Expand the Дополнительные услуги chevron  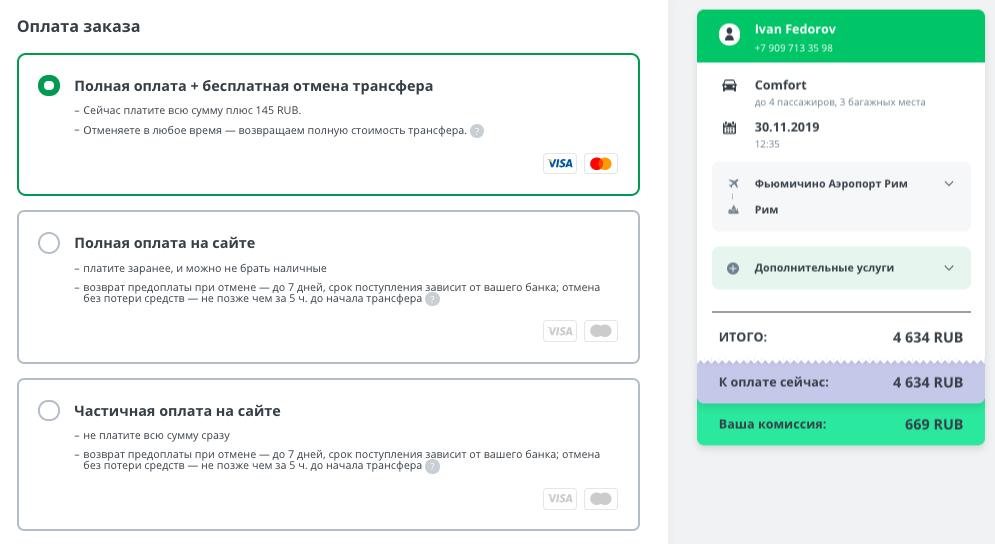pyautogui.click(x=949, y=268)
